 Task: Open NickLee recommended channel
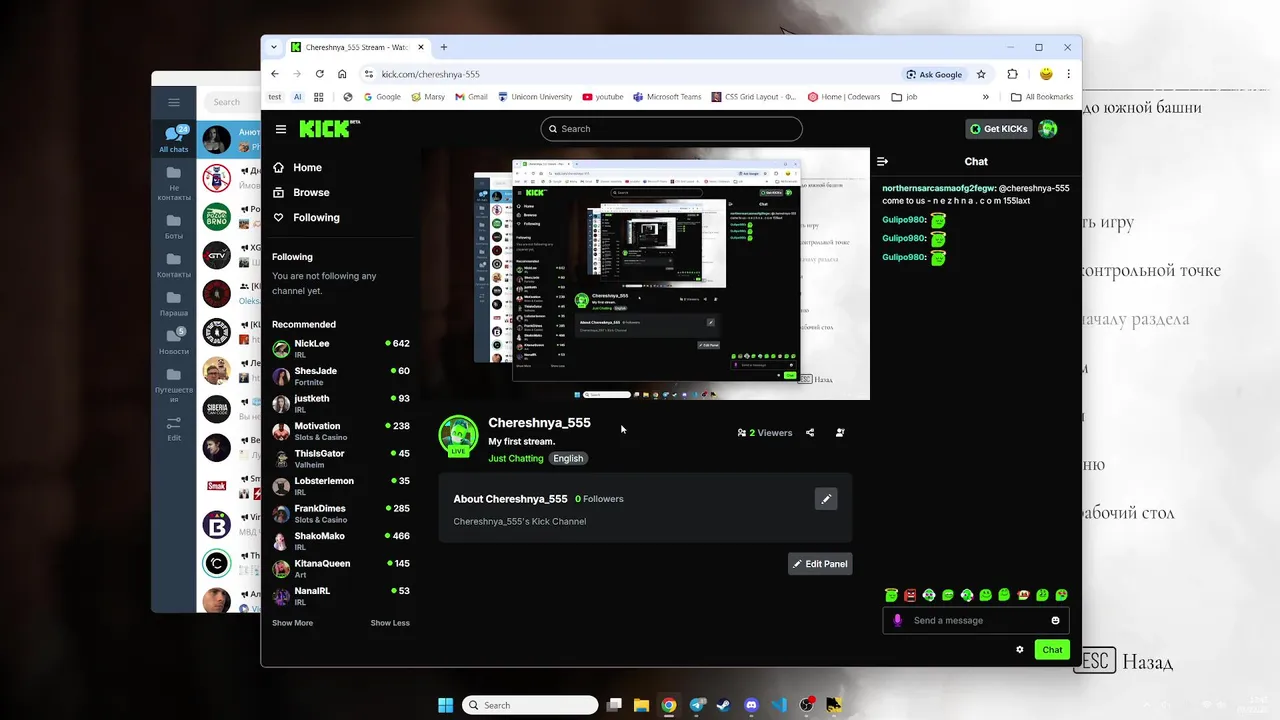pos(341,348)
